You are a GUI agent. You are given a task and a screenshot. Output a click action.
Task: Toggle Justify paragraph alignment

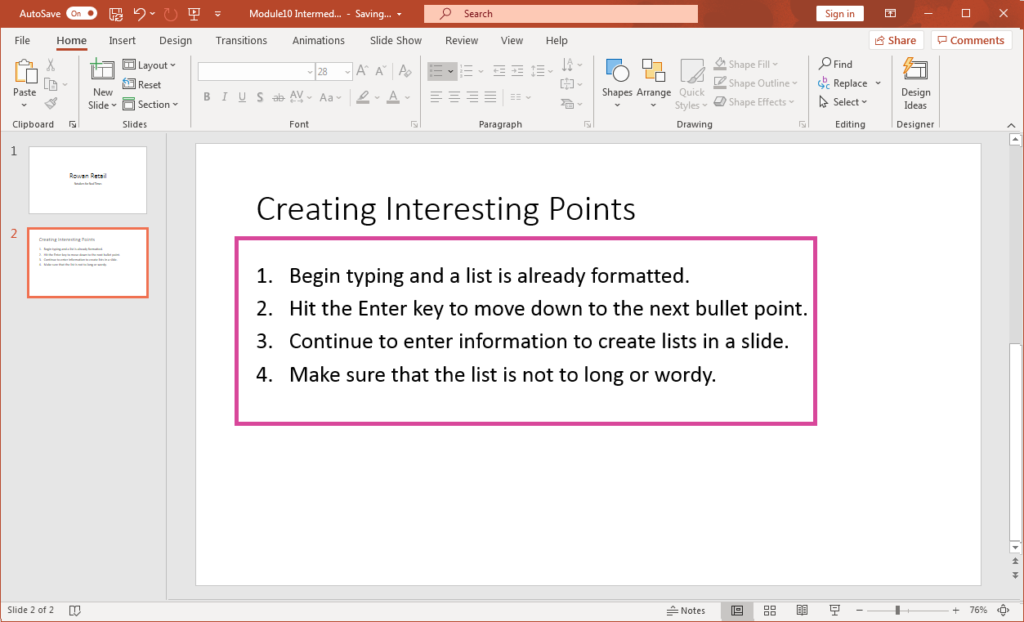(490, 97)
